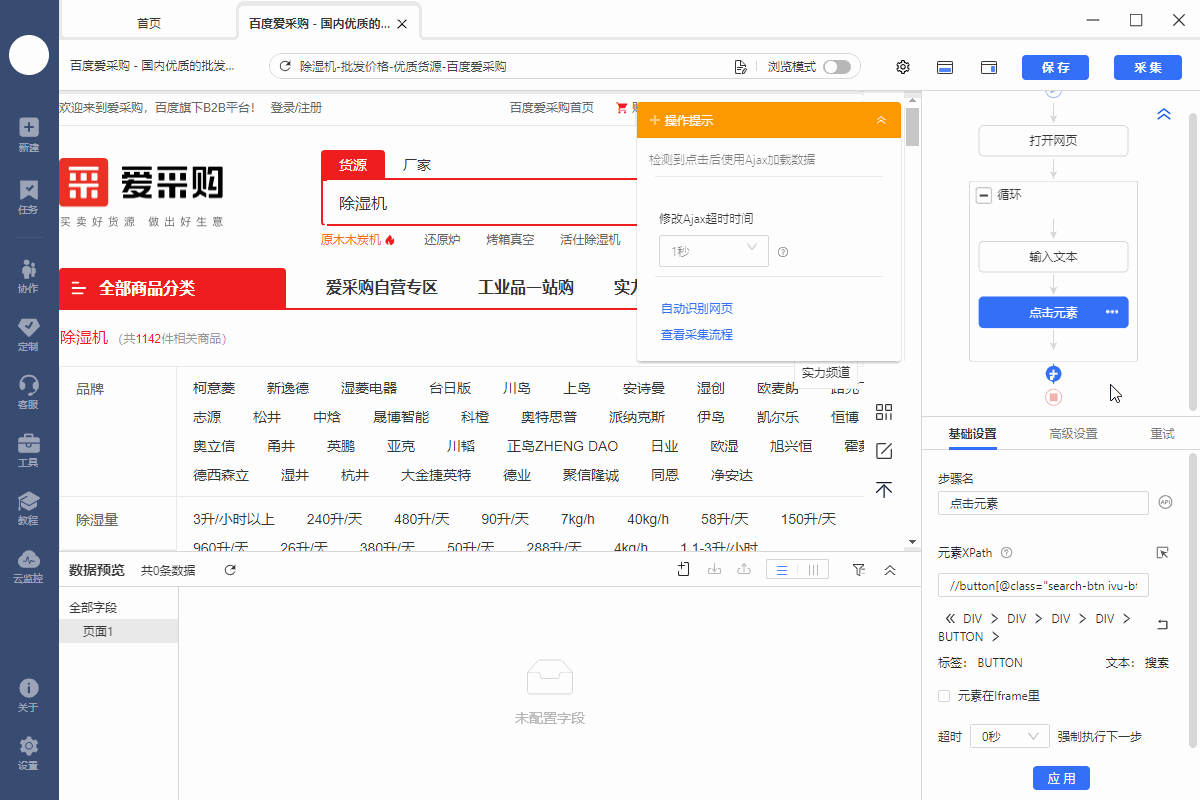1200x800 pixels.
Task: Open 教程 in the left sidebar
Action: (28, 508)
